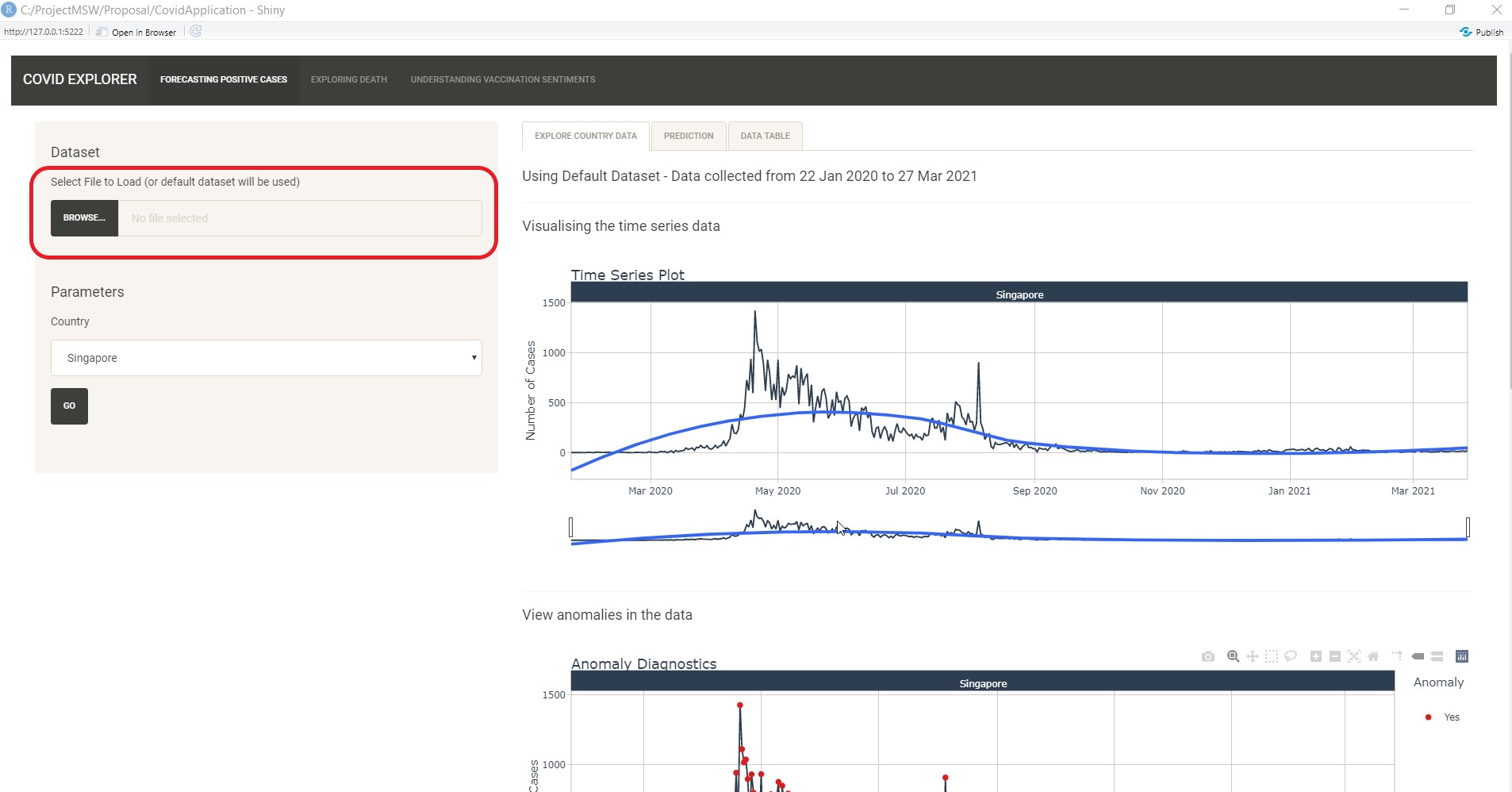Click the Zoom Out minus icon
The image size is (1512, 792).
click(x=1334, y=656)
